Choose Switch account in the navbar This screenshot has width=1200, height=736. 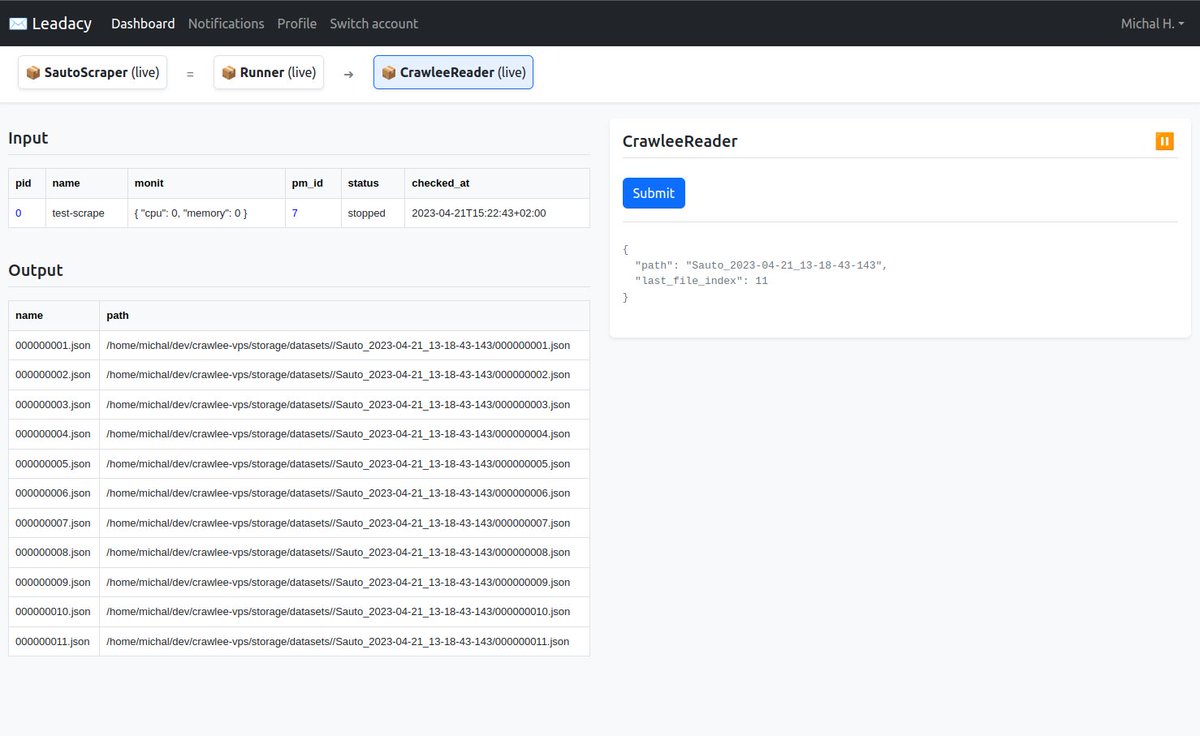click(373, 23)
